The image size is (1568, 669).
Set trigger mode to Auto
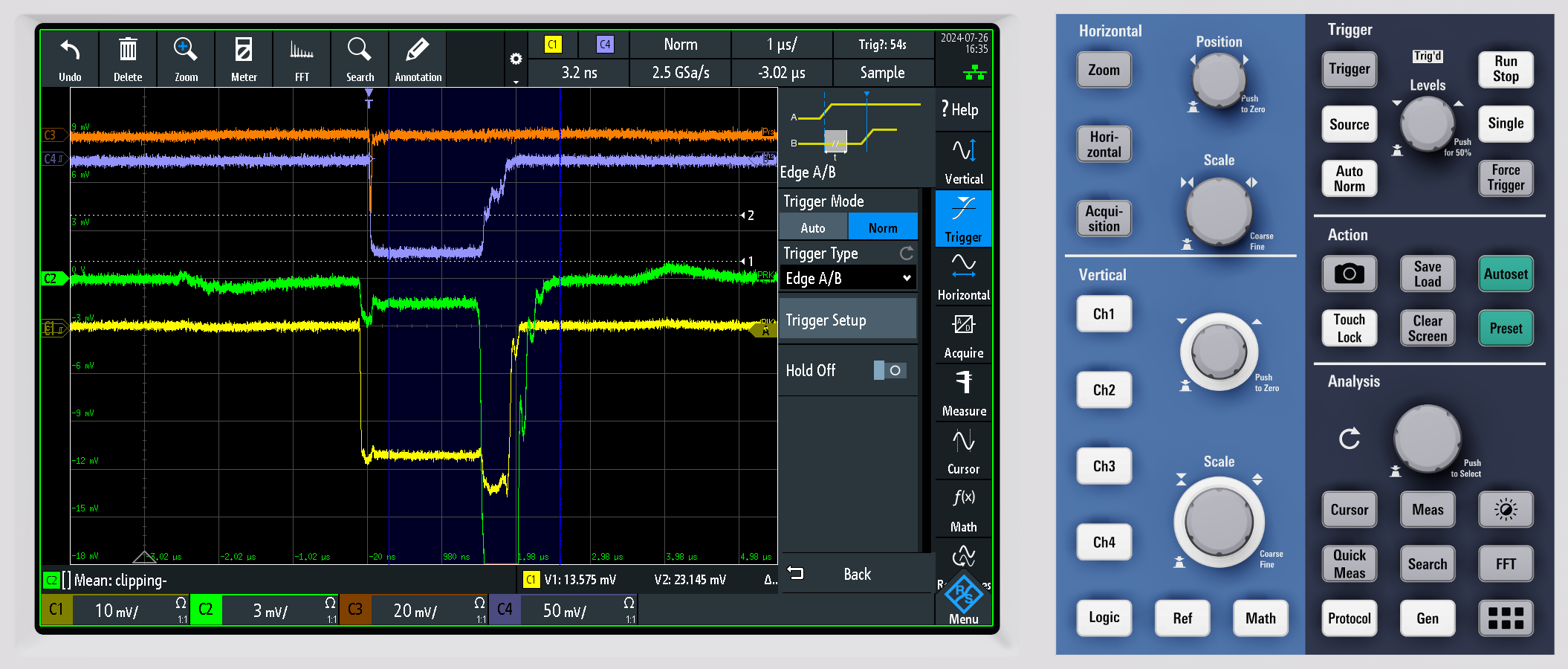tap(813, 227)
